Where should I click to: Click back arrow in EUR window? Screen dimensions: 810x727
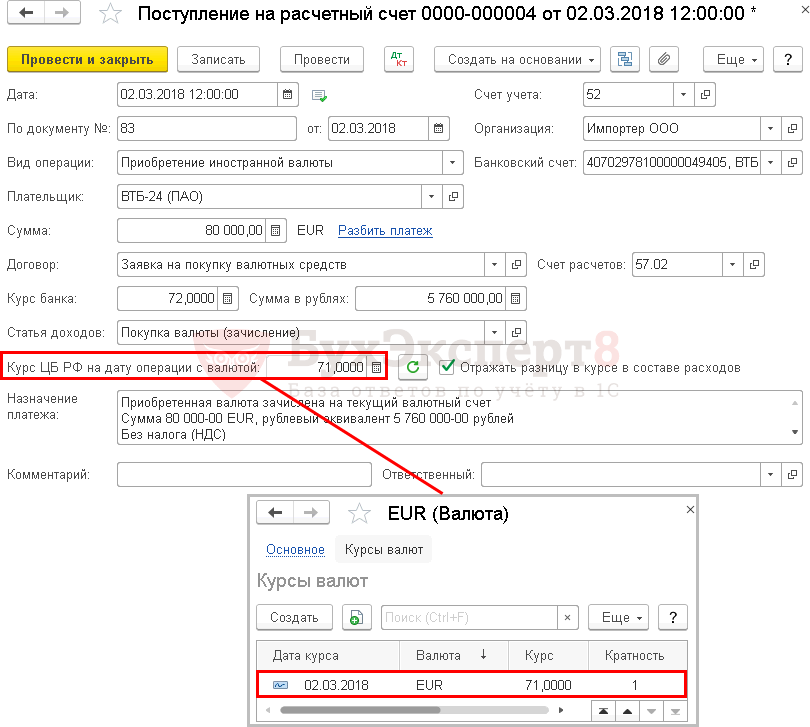pos(276,513)
